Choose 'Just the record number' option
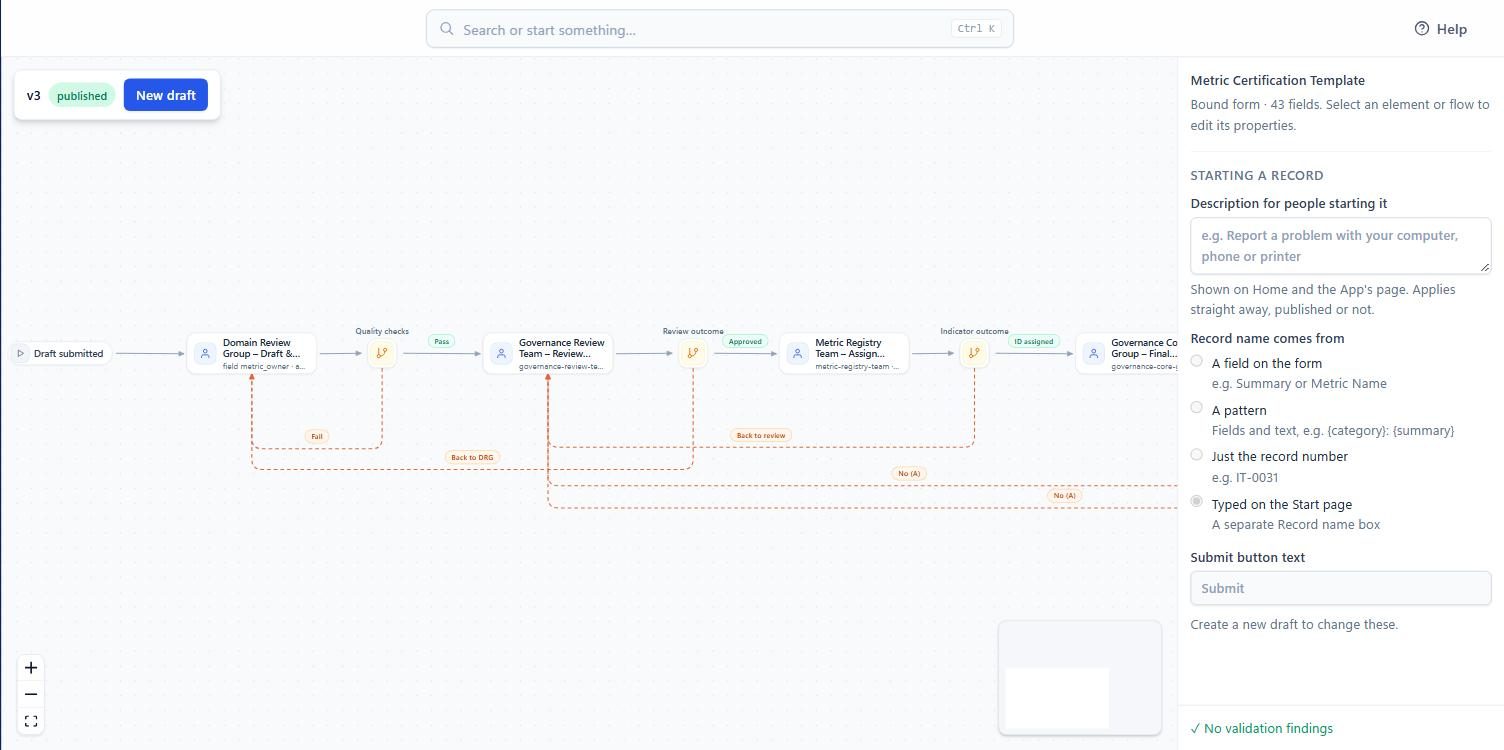Image resolution: width=1504 pixels, height=750 pixels. (1196, 454)
